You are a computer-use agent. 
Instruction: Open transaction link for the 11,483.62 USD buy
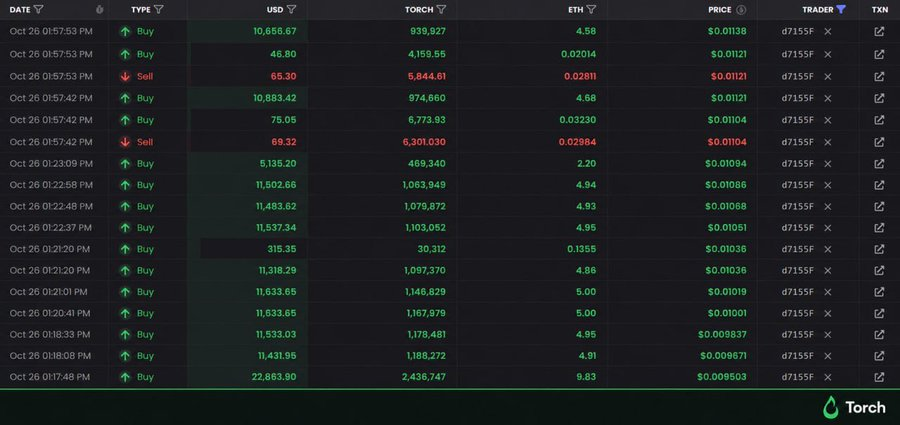point(879,206)
